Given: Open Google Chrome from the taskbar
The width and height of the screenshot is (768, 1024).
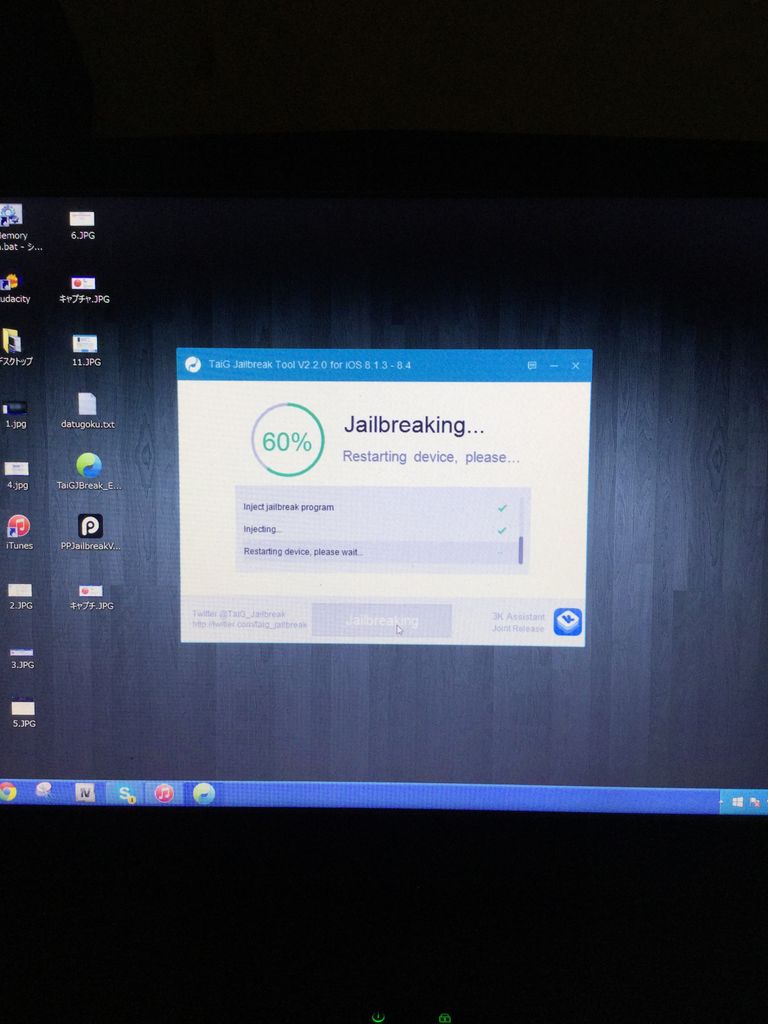Looking at the screenshot, I should [7, 792].
